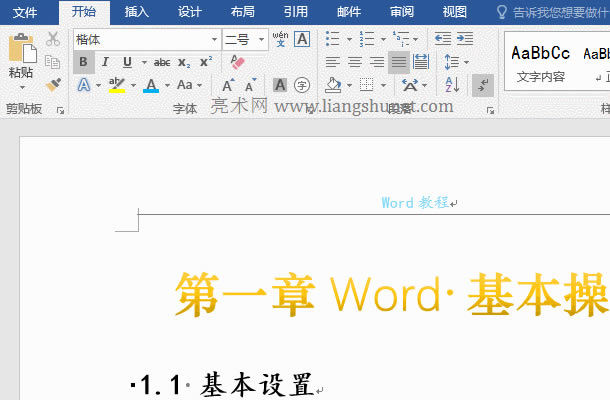This screenshot has height=400, width=610.
Task: Click the tell-me search box
Action: (x=555, y=12)
